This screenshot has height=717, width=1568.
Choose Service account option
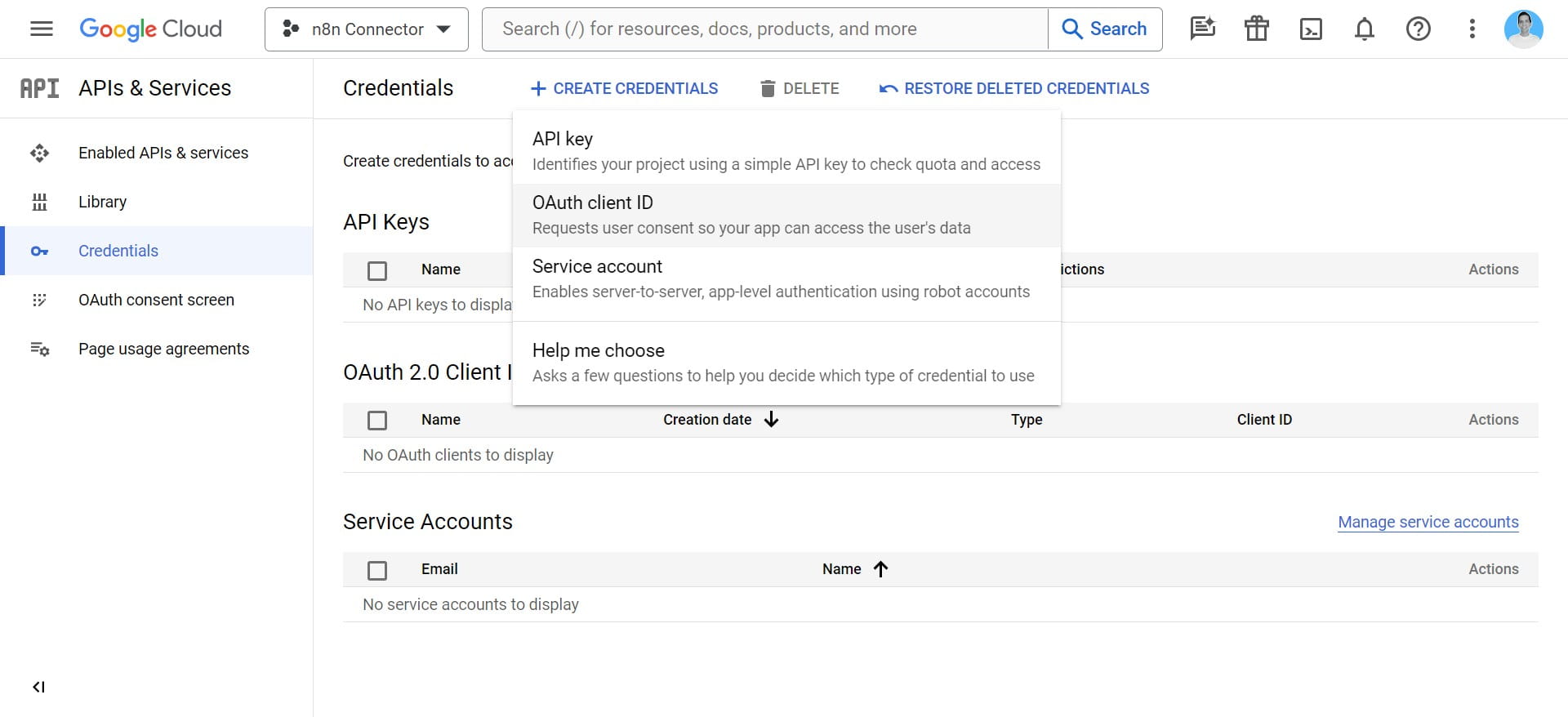tap(786, 278)
